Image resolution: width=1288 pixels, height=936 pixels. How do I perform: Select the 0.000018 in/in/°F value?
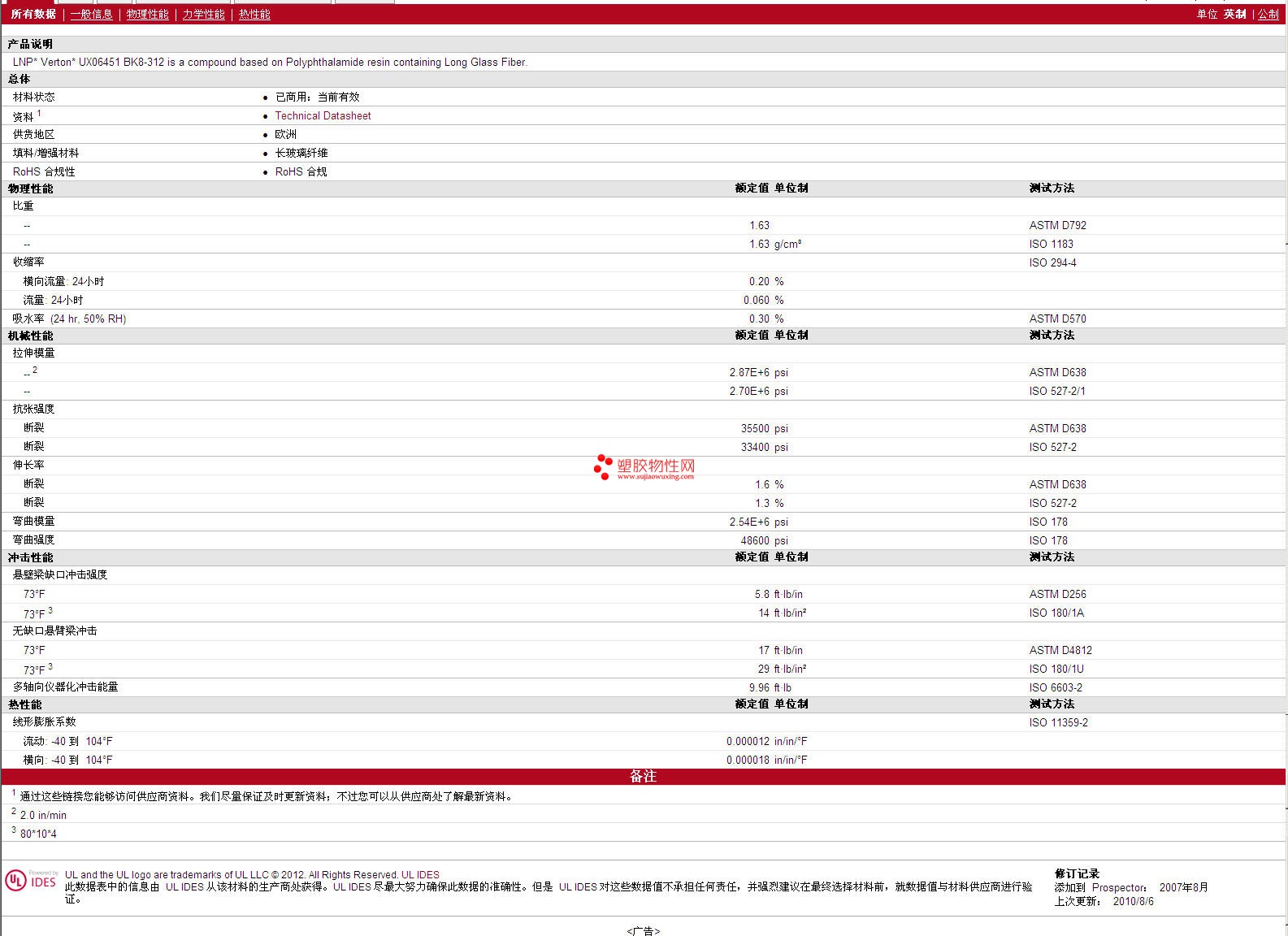point(766,760)
